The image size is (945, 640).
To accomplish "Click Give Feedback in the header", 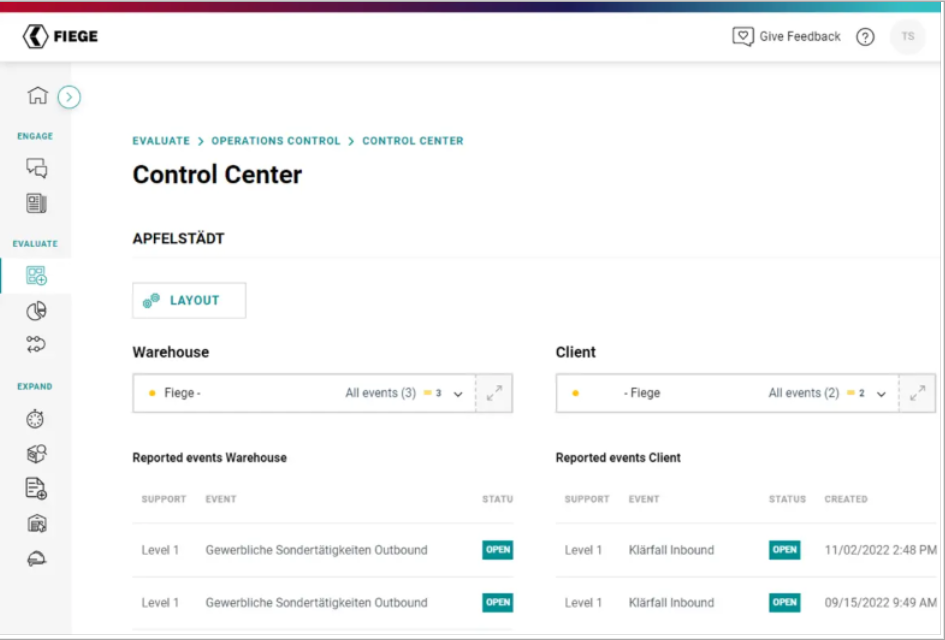I will coord(787,37).
